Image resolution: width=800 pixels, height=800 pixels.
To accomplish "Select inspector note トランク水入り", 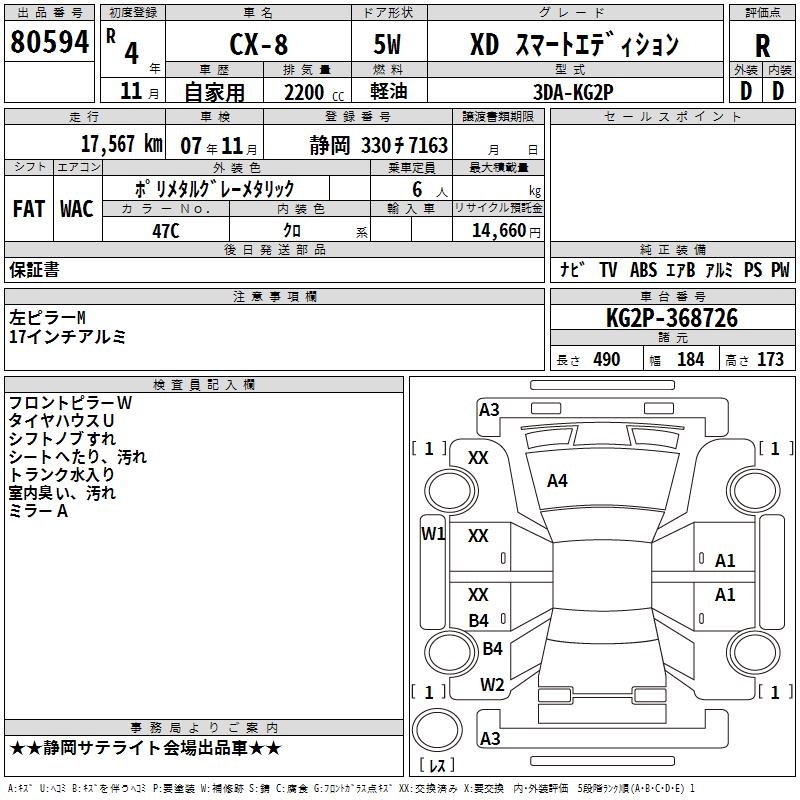I will pyautogui.click(x=62, y=474).
